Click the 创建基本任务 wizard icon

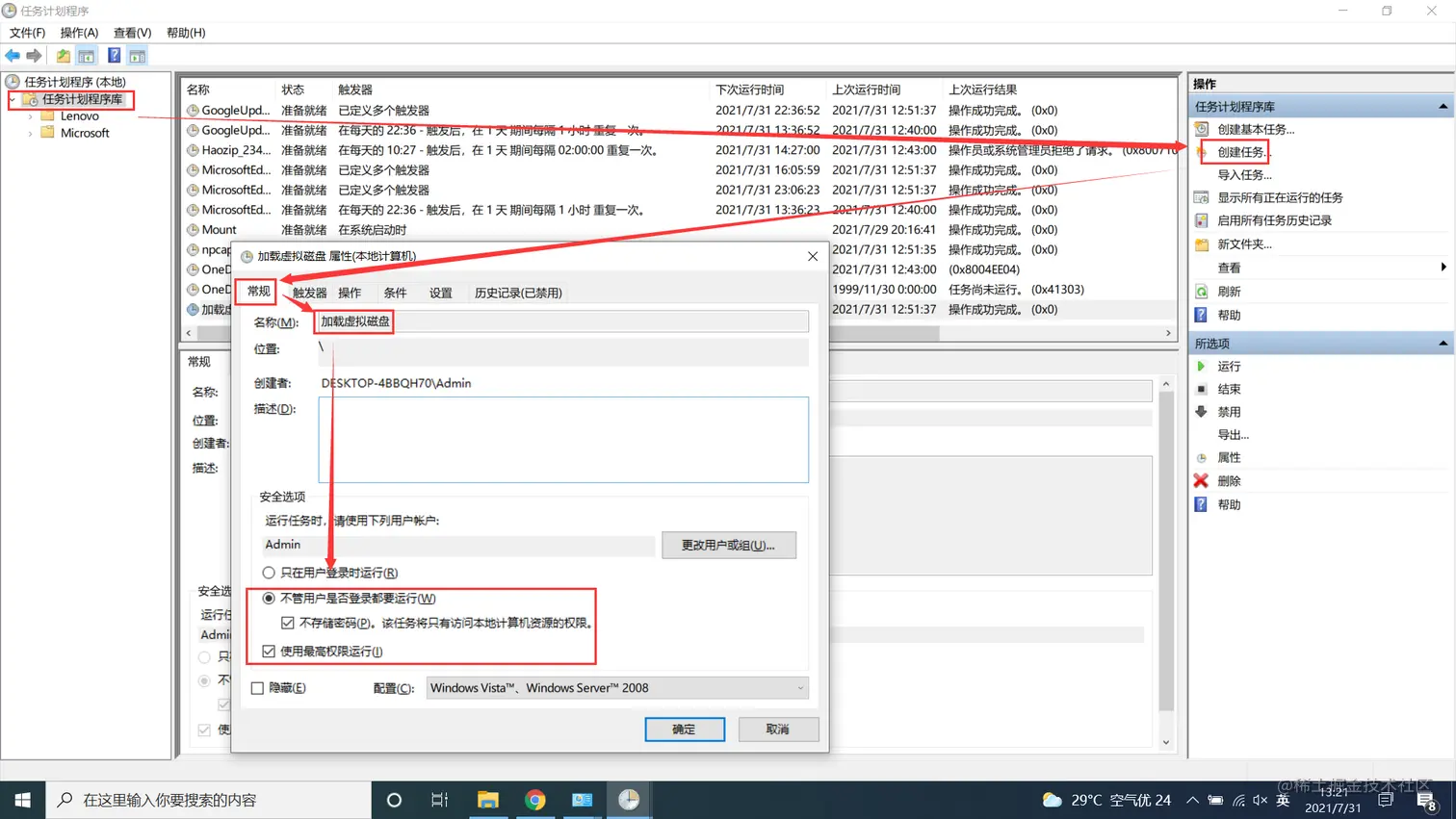tap(1201, 129)
